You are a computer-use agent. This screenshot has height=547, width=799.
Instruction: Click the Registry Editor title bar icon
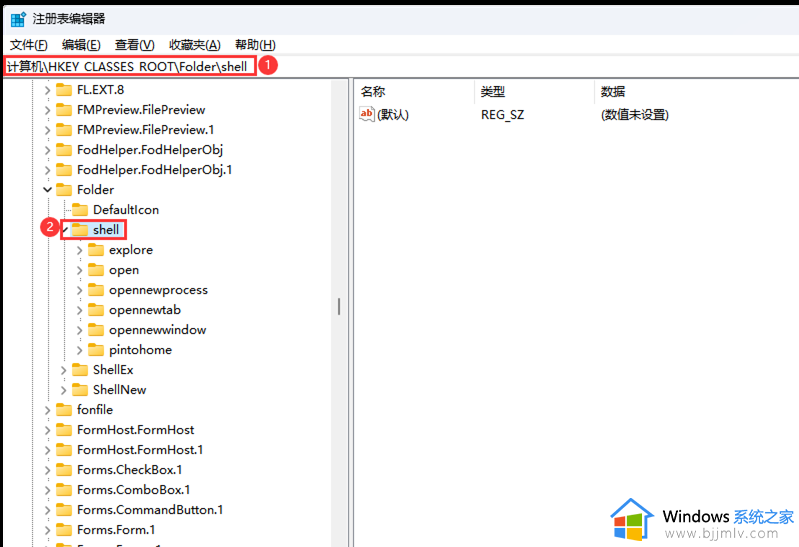(x=18, y=19)
